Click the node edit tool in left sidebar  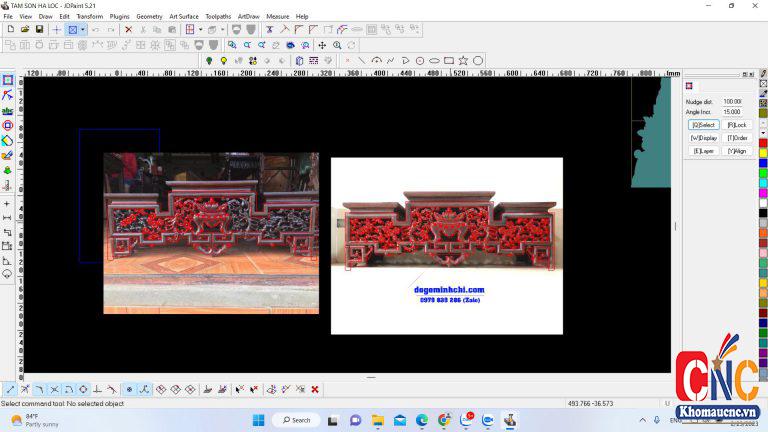click(x=7, y=95)
